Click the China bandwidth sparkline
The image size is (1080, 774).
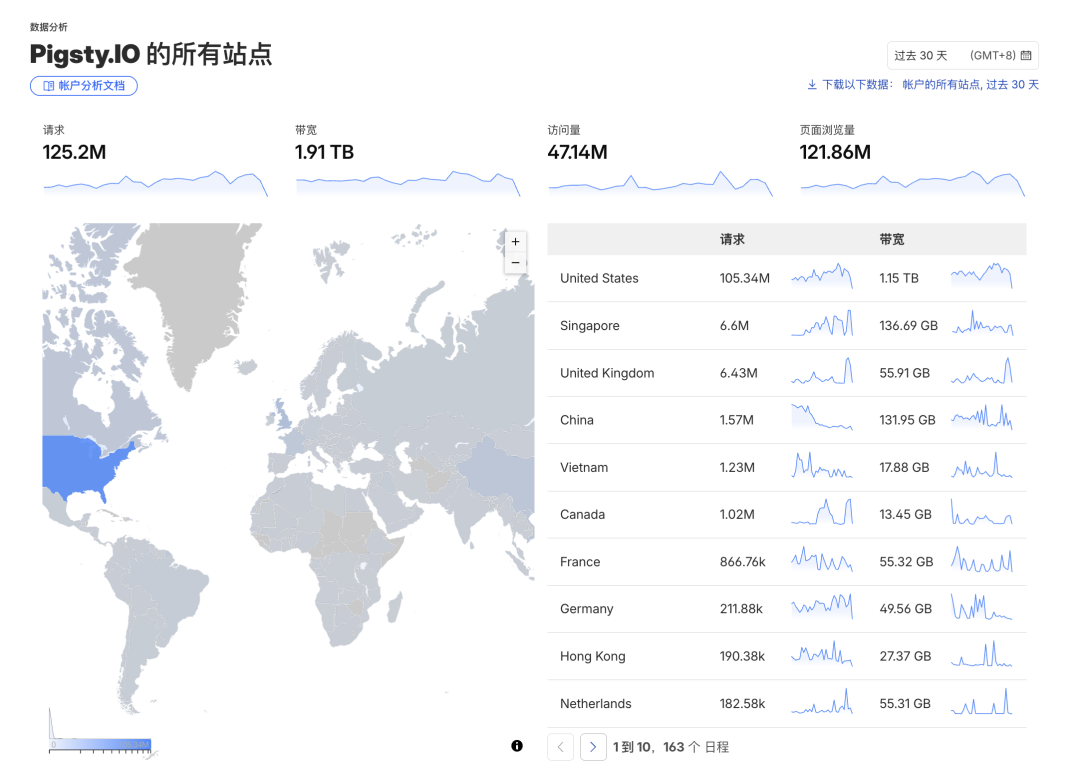tap(982, 417)
